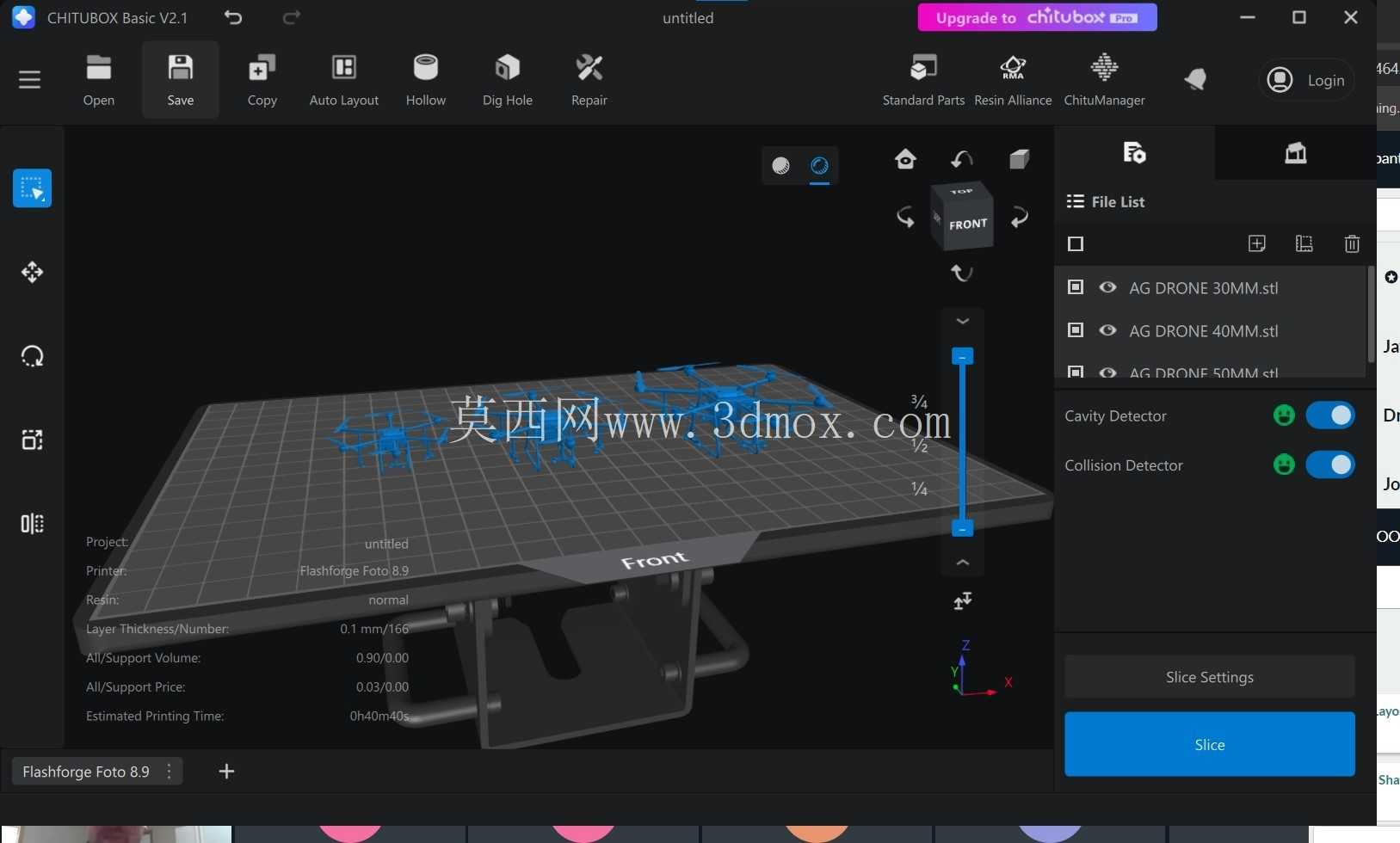Click the upper layer slider handle
Image resolution: width=1400 pixels, height=843 pixels.
pyautogui.click(x=962, y=356)
